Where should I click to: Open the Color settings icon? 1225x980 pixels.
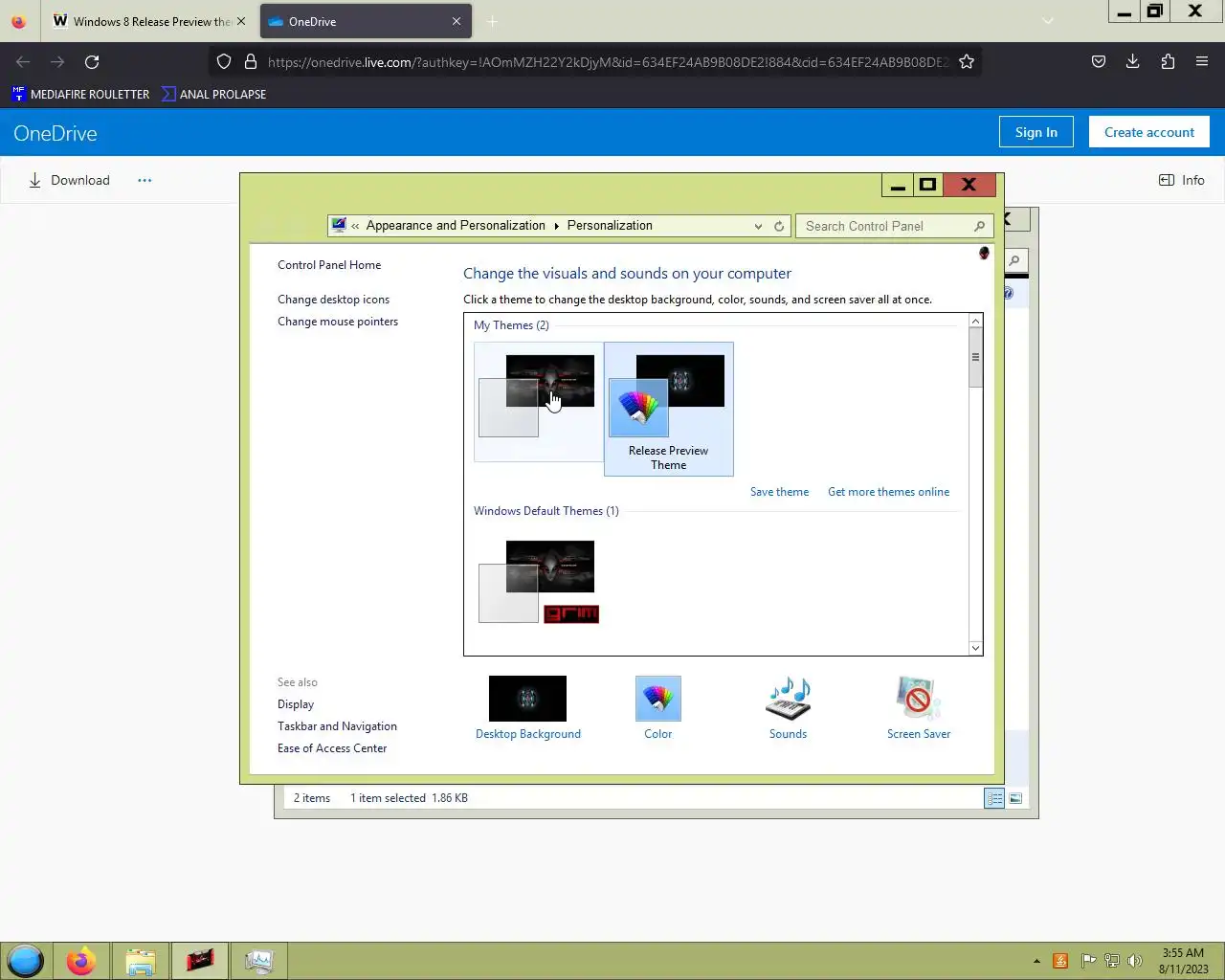[658, 699]
